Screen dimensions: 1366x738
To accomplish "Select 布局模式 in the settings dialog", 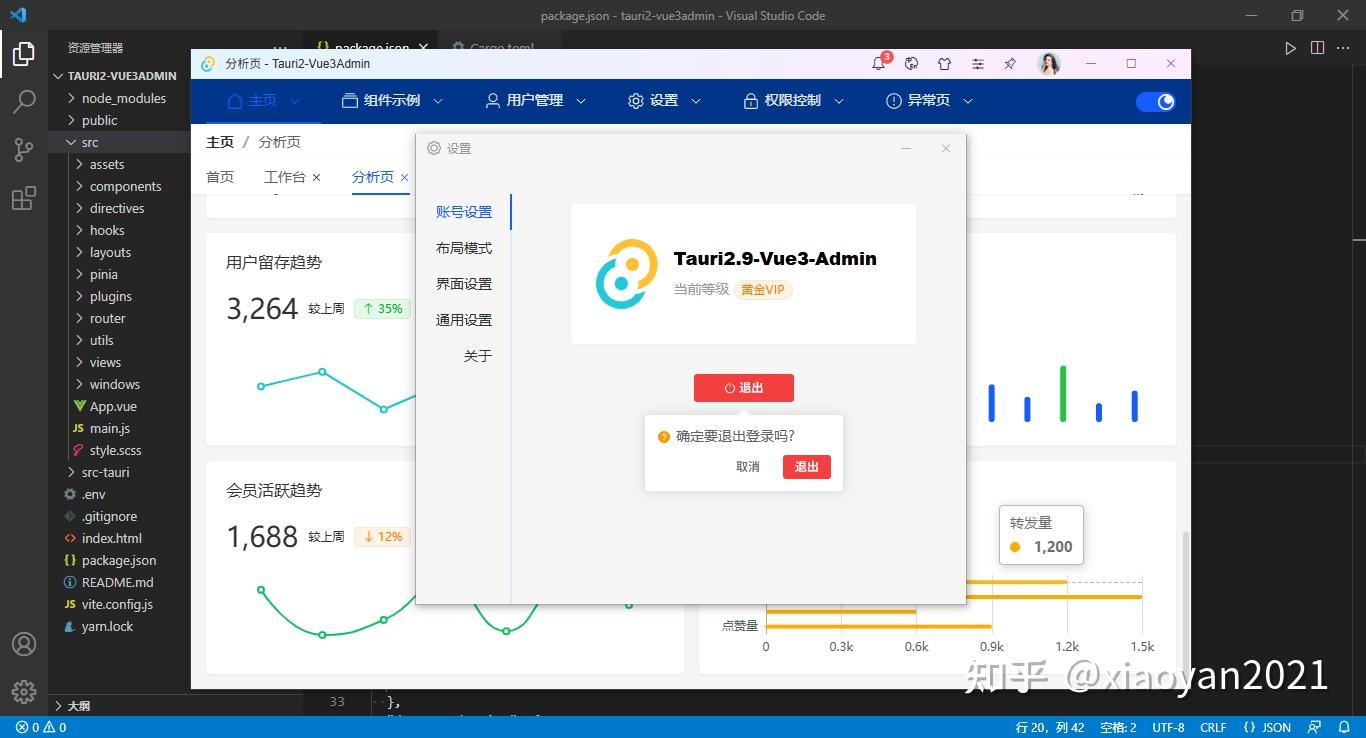I will pos(466,247).
